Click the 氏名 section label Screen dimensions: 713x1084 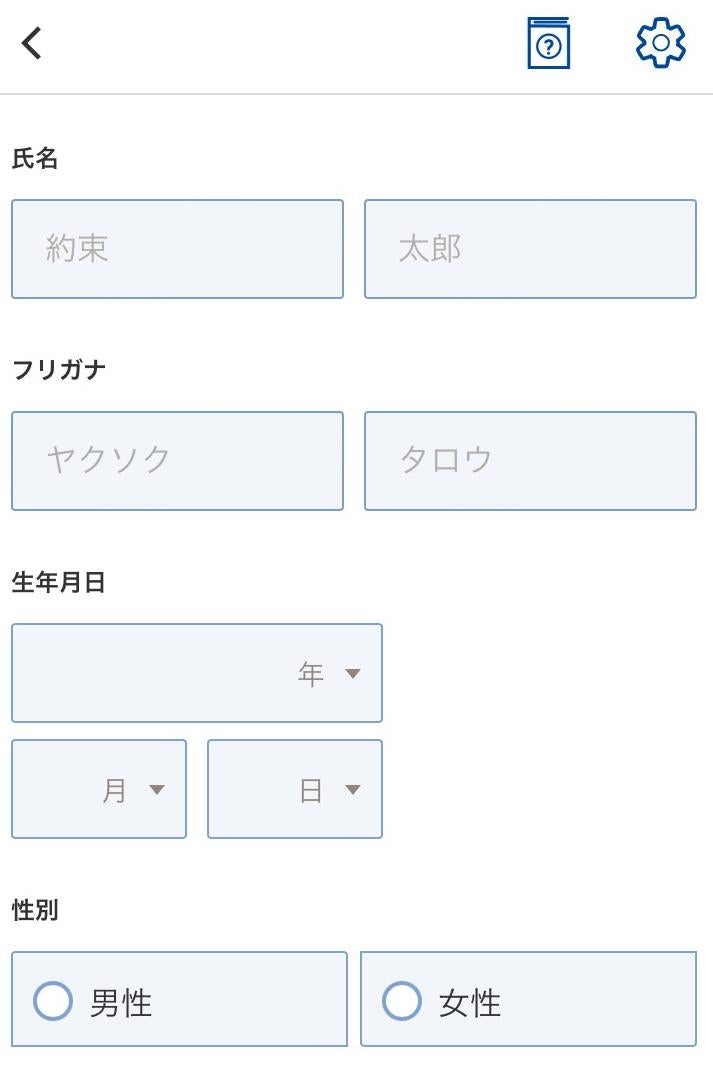(x=35, y=158)
